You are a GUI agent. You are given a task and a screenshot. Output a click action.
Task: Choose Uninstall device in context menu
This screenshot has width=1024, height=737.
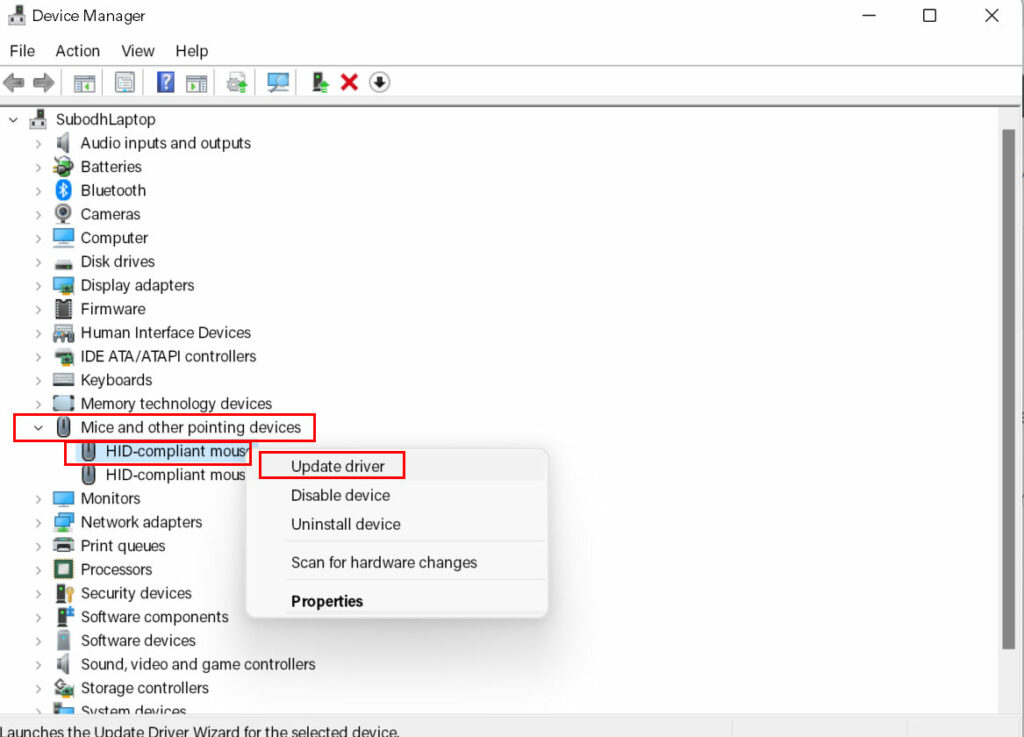pyautogui.click(x=345, y=524)
